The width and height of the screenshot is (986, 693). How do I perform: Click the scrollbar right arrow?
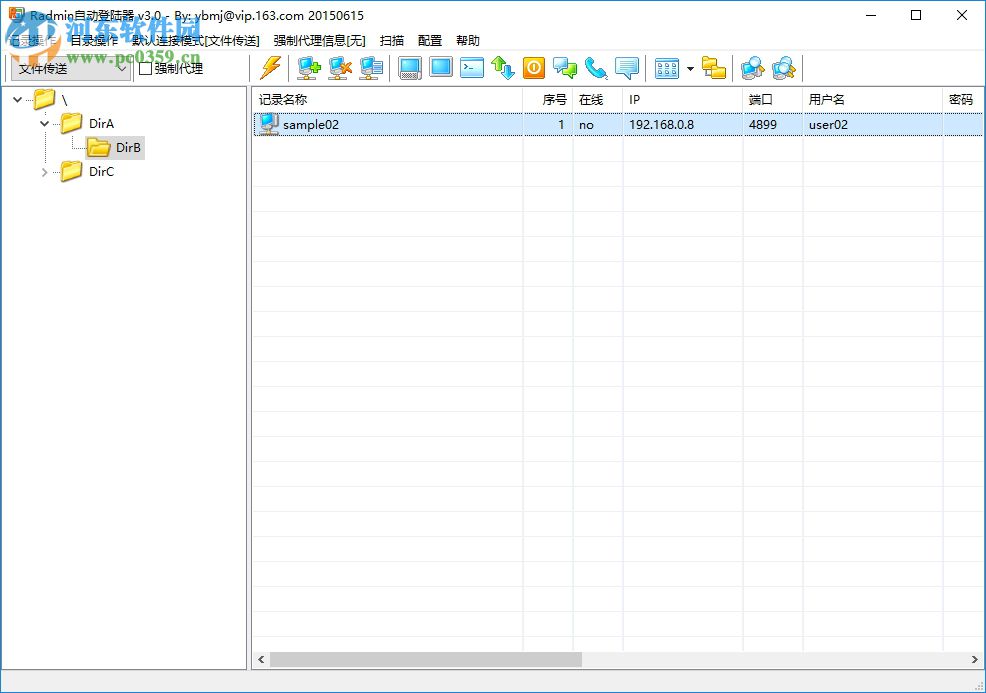[974, 660]
